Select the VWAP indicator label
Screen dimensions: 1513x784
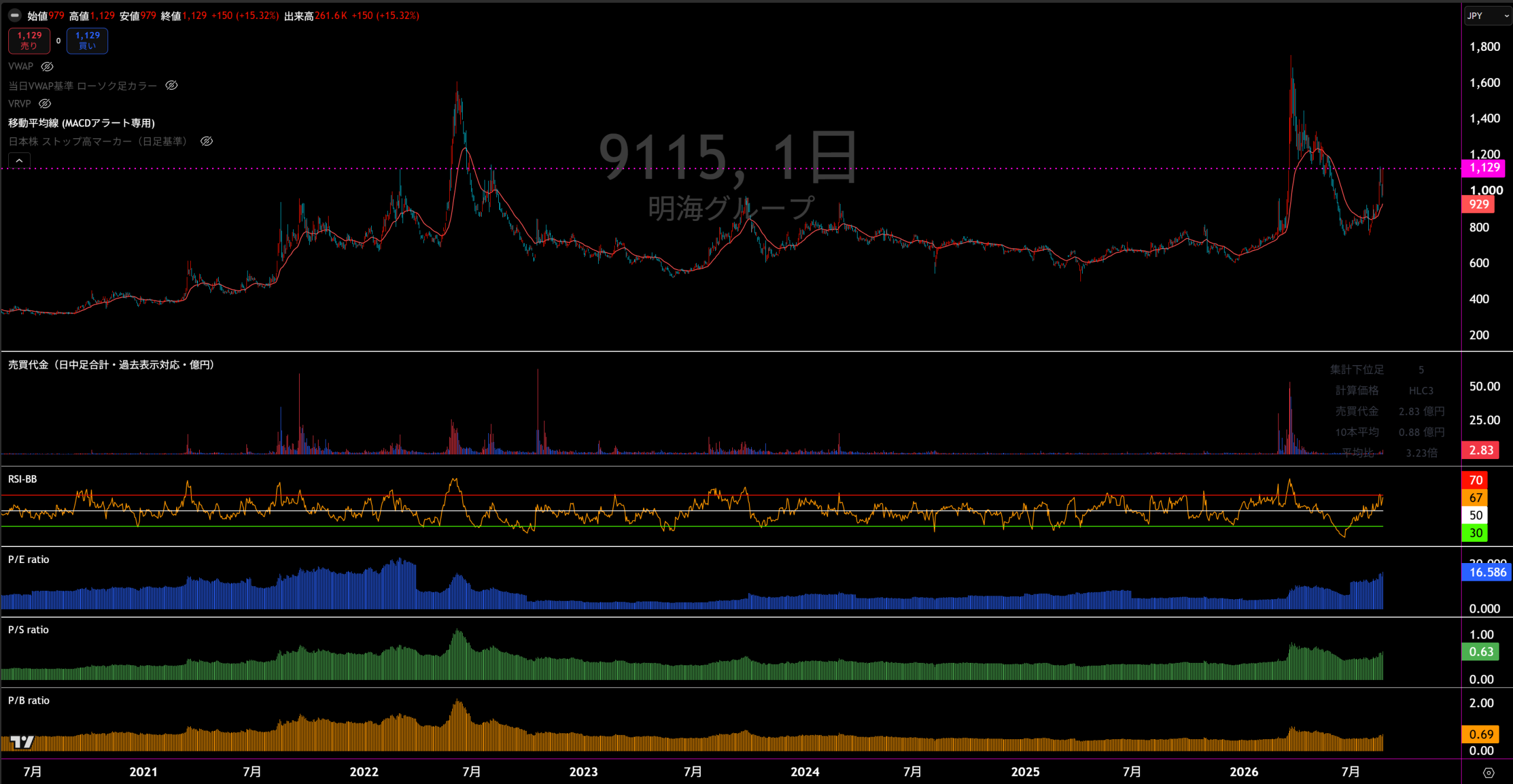click(21, 67)
